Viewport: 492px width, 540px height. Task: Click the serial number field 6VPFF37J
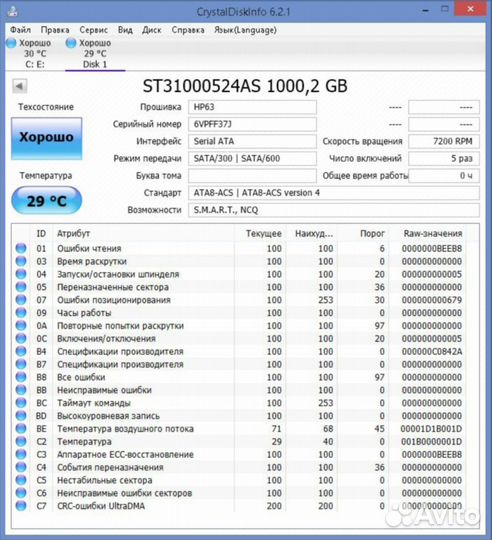coord(252,124)
